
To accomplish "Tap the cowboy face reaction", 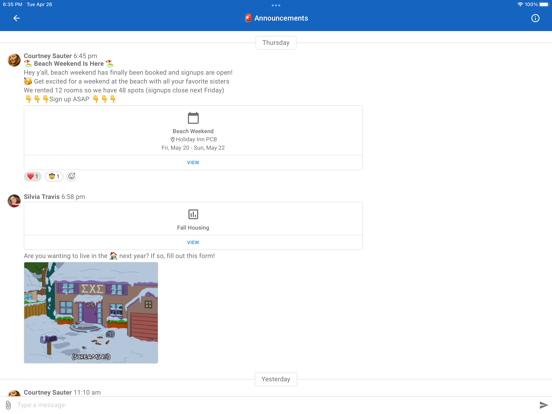I will (x=54, y=176).
